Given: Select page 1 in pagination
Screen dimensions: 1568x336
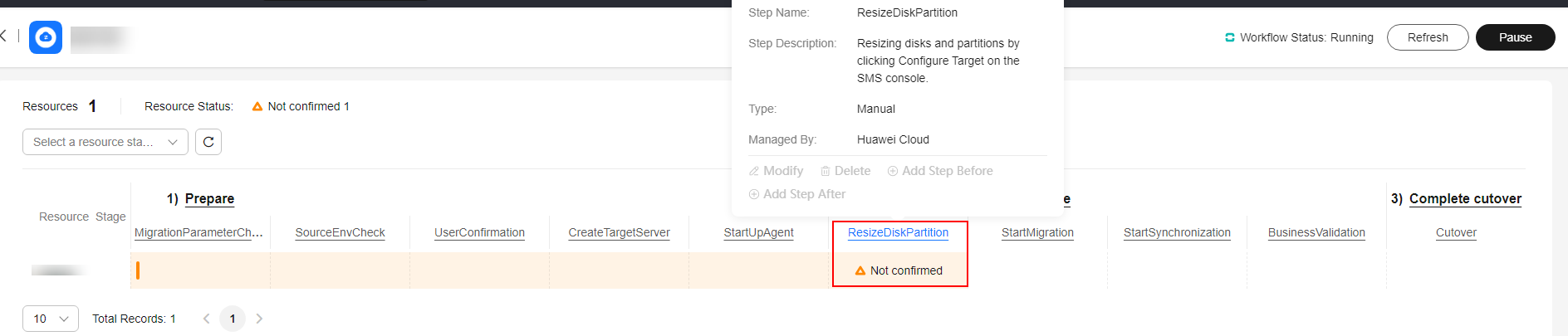Looking at the screenshot, I should click(x=233, y=319).
